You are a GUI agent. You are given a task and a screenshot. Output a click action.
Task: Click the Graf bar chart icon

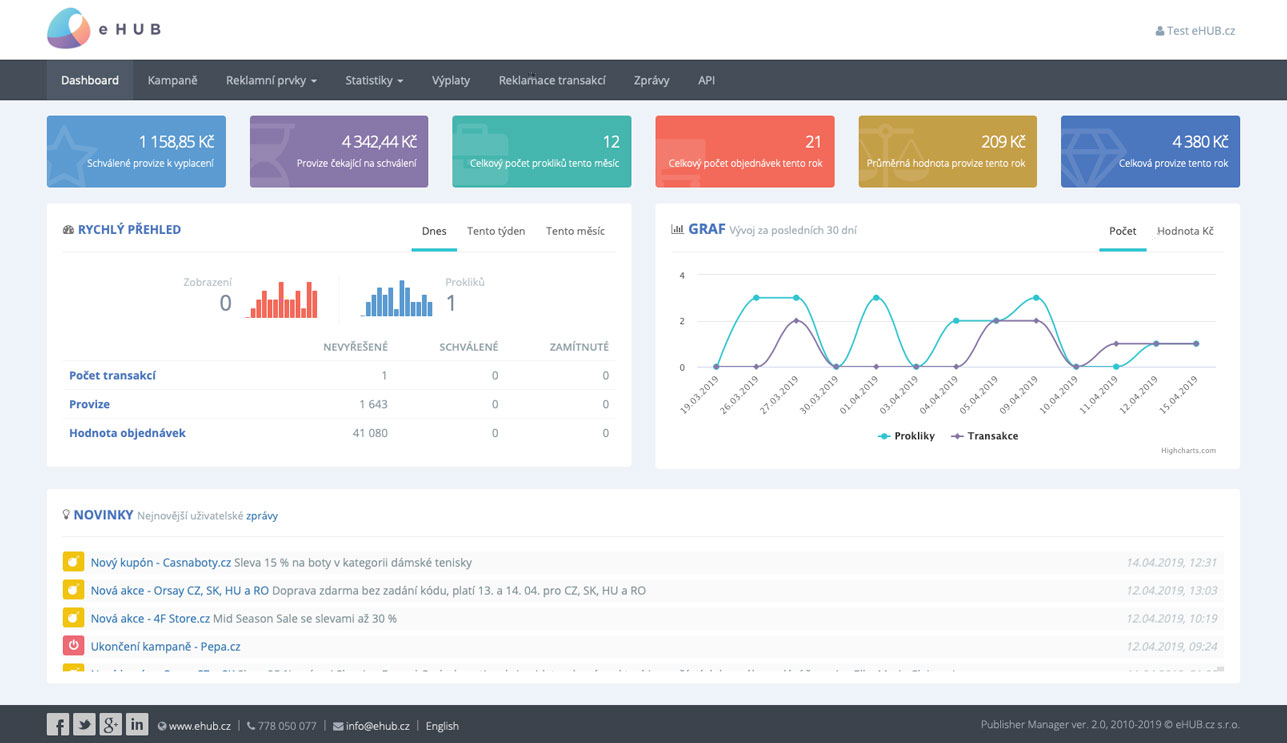(x=677, y=229)
